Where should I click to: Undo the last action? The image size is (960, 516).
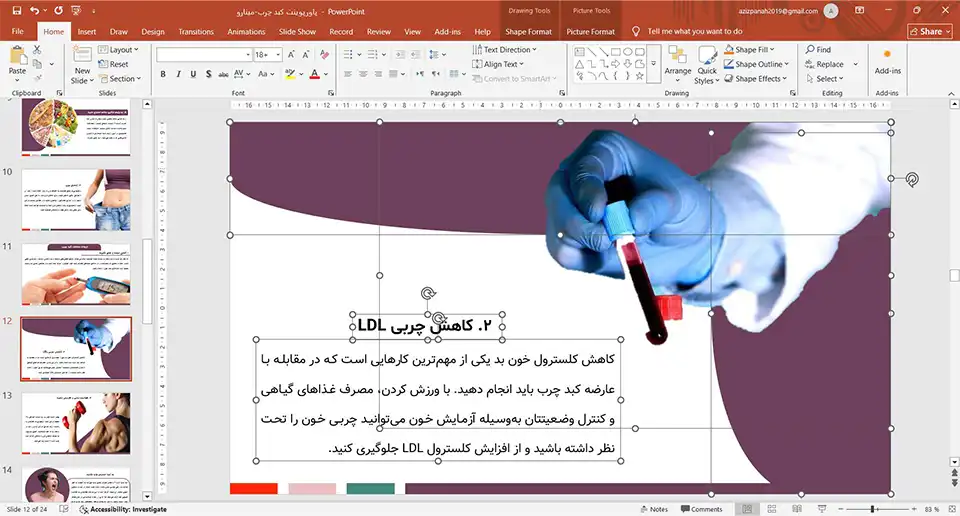(34, 11)
